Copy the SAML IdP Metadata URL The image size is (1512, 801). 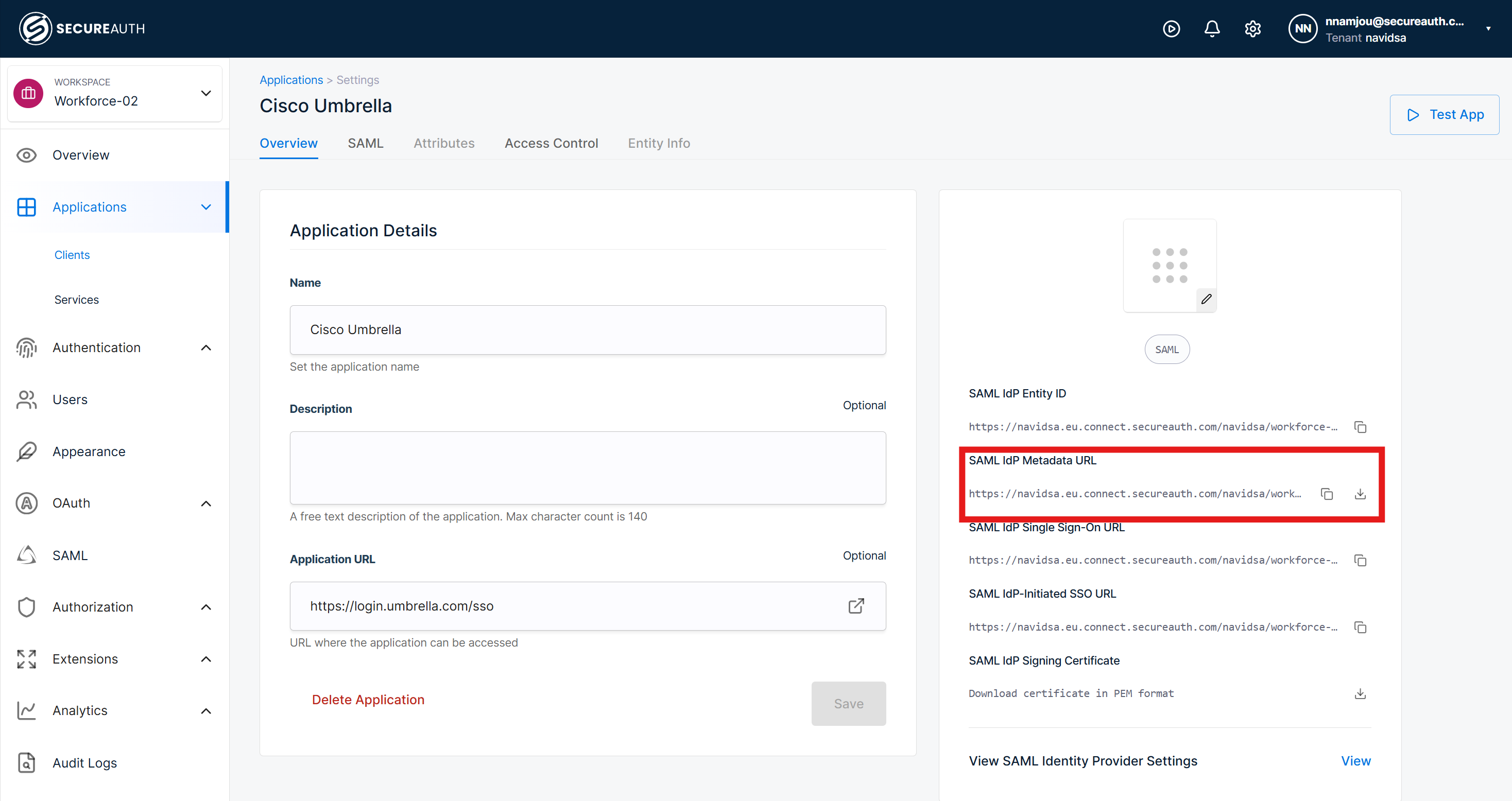1327,494
